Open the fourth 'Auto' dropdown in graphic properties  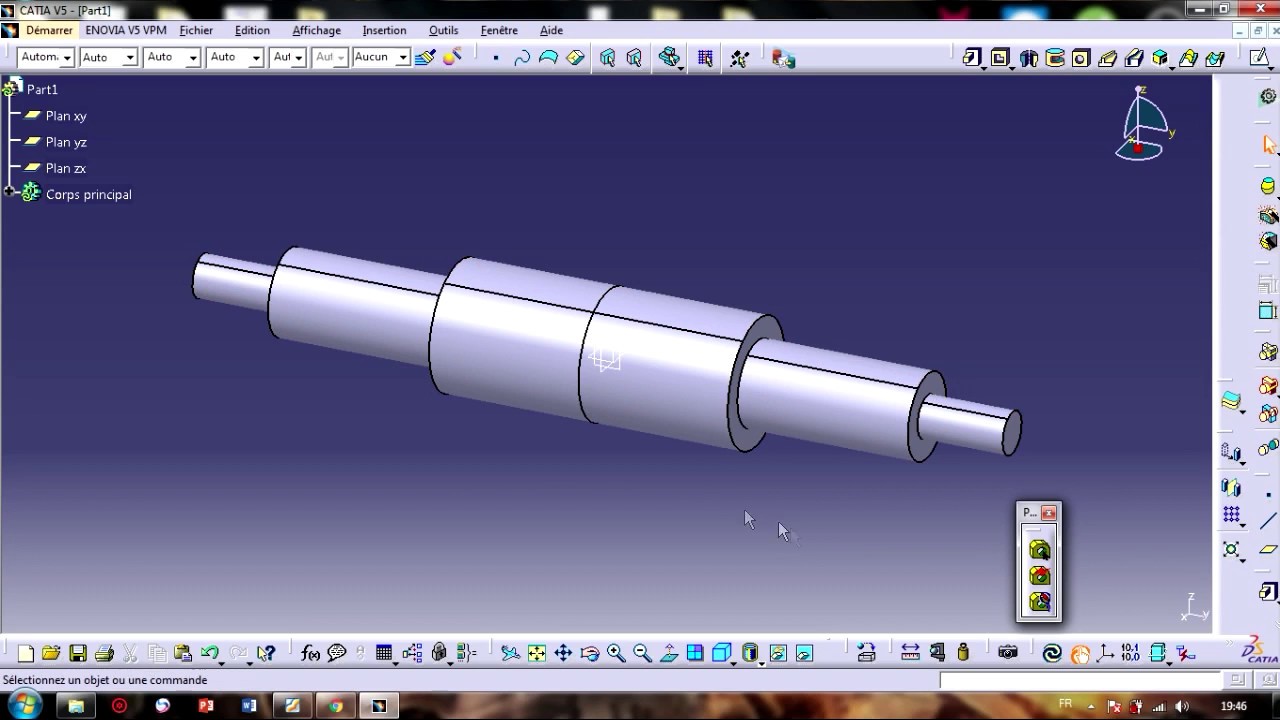click(256, 58)
